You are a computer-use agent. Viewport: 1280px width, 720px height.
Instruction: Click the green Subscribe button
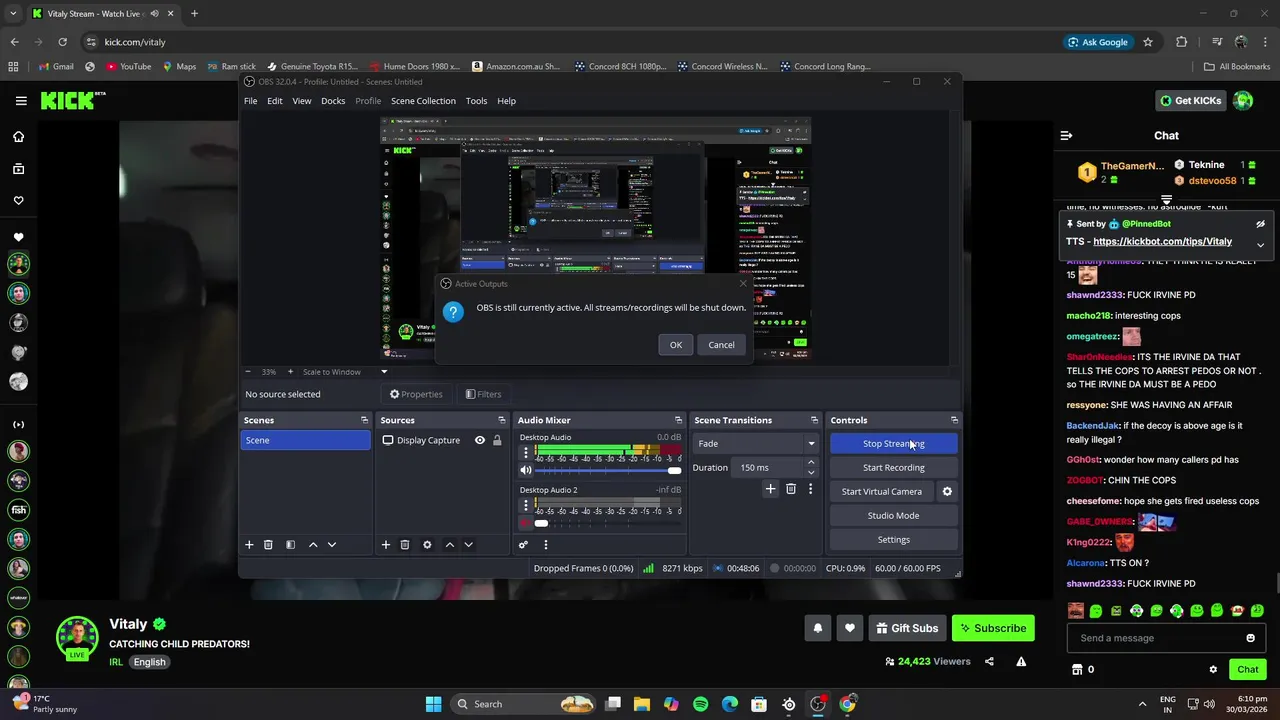(x=993, y=628)
